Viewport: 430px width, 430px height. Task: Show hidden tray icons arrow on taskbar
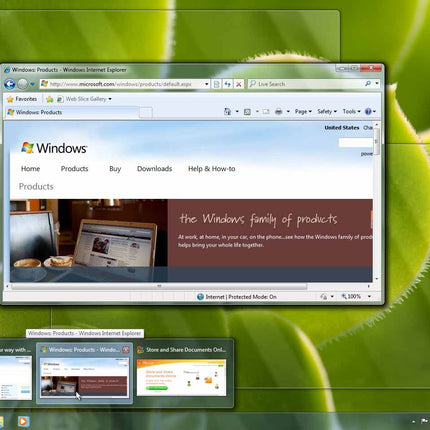413,422
